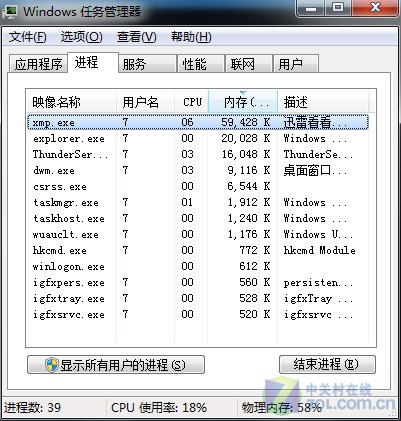This screenshot has height=421, width=401.
Task: Click 进程数: 39 in status bar
Action: 32,407
